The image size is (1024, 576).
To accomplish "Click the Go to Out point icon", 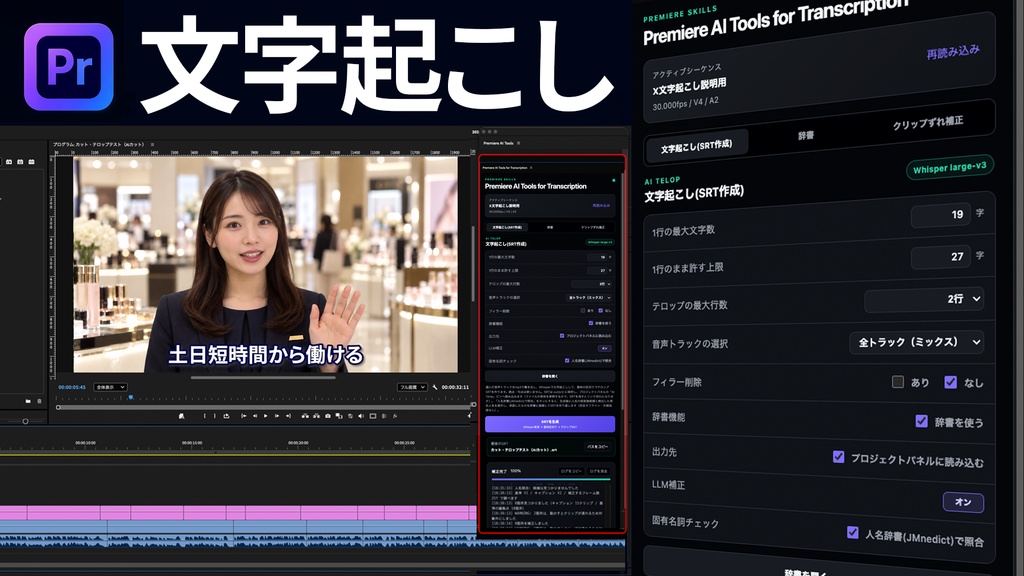I will (288, 416).
